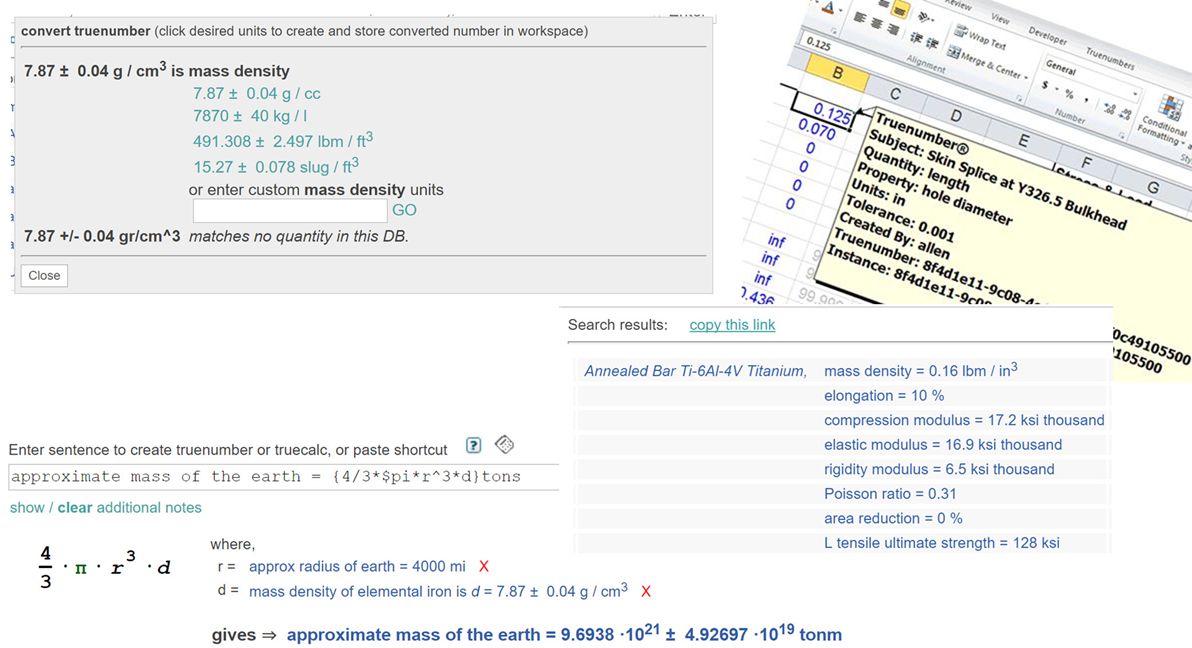Select 'L tensile ultimate strength = 128 ksi'
The image size is (1192, 648).
tap(942, 543)
